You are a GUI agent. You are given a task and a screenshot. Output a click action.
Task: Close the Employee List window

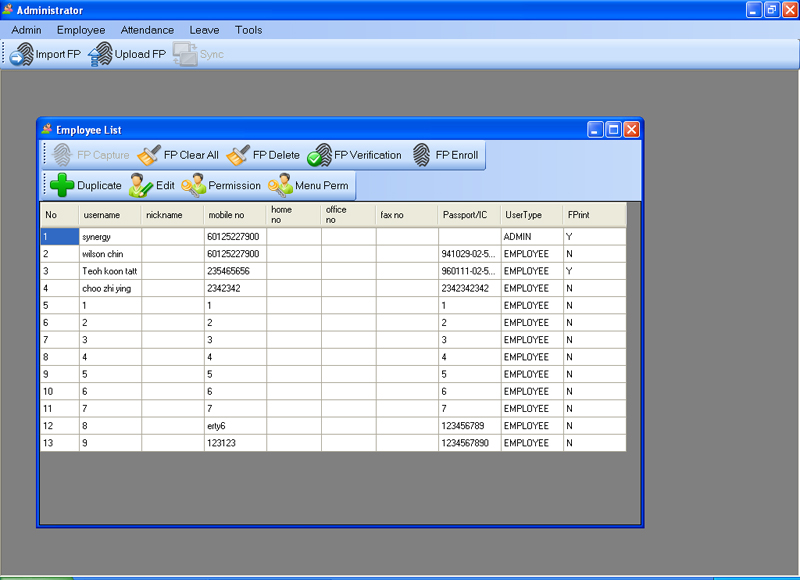pyautogui.click(x=631, y=130)
